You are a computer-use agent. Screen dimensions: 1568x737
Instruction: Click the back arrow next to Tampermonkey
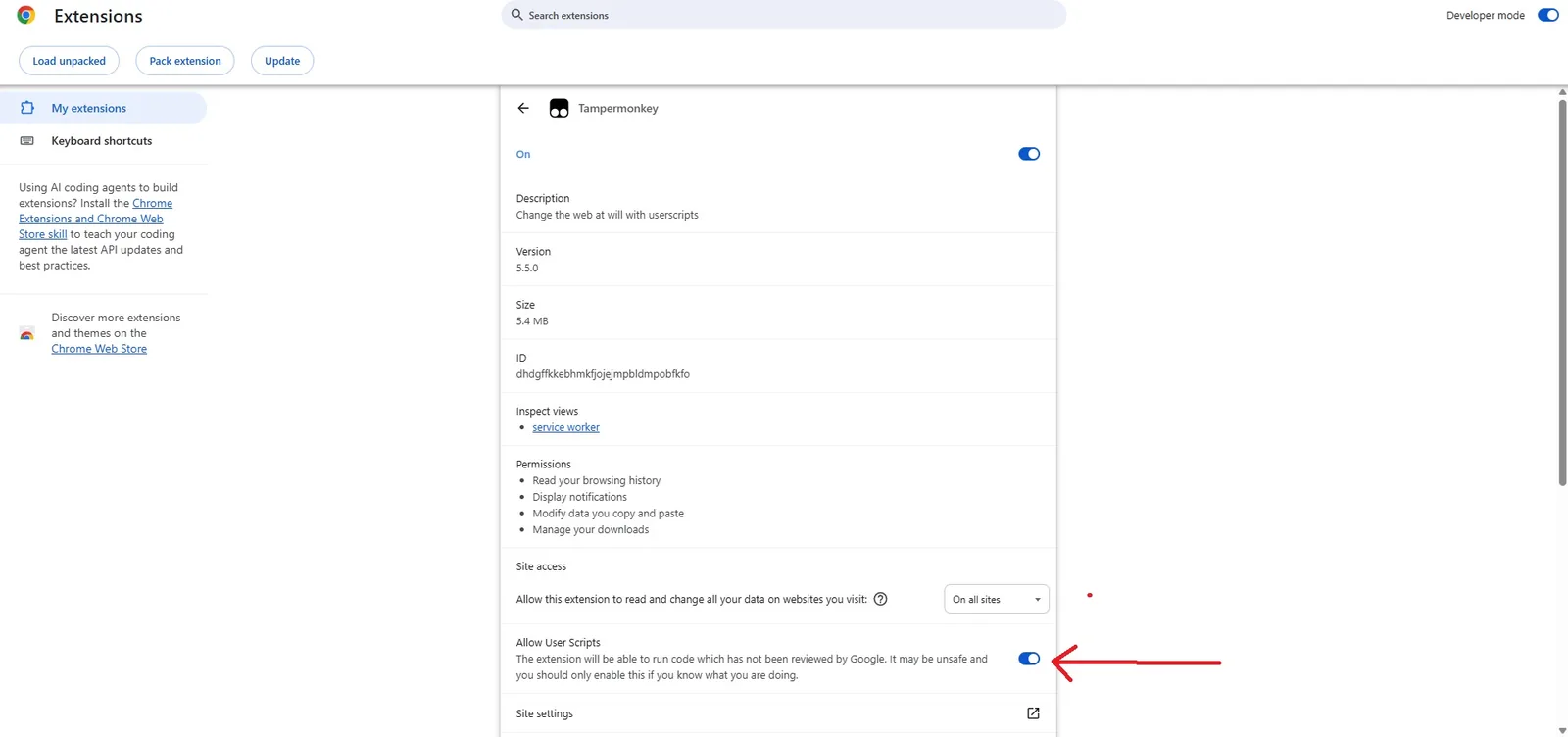pyautogui.click(x=523, y=108)
